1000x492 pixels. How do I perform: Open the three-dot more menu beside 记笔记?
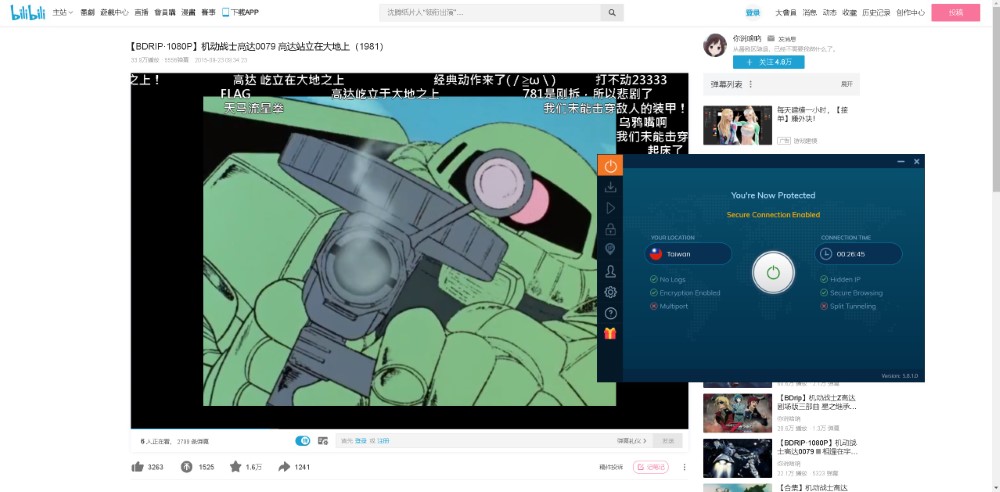click(x=684, y=467)
